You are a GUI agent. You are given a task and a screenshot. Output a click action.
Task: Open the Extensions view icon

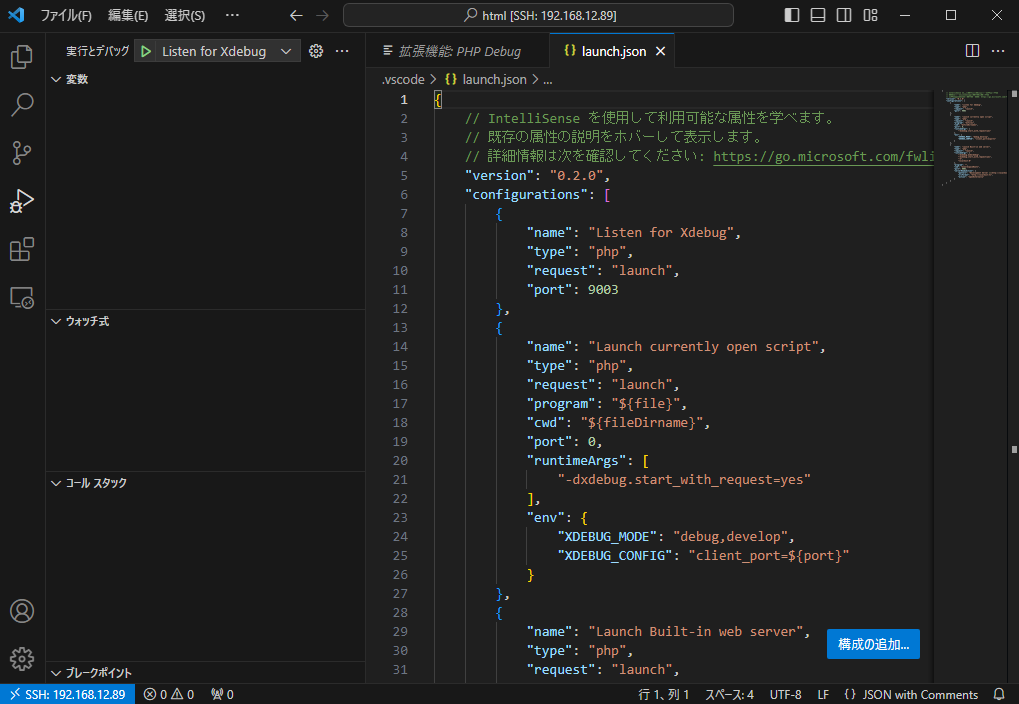22,249
